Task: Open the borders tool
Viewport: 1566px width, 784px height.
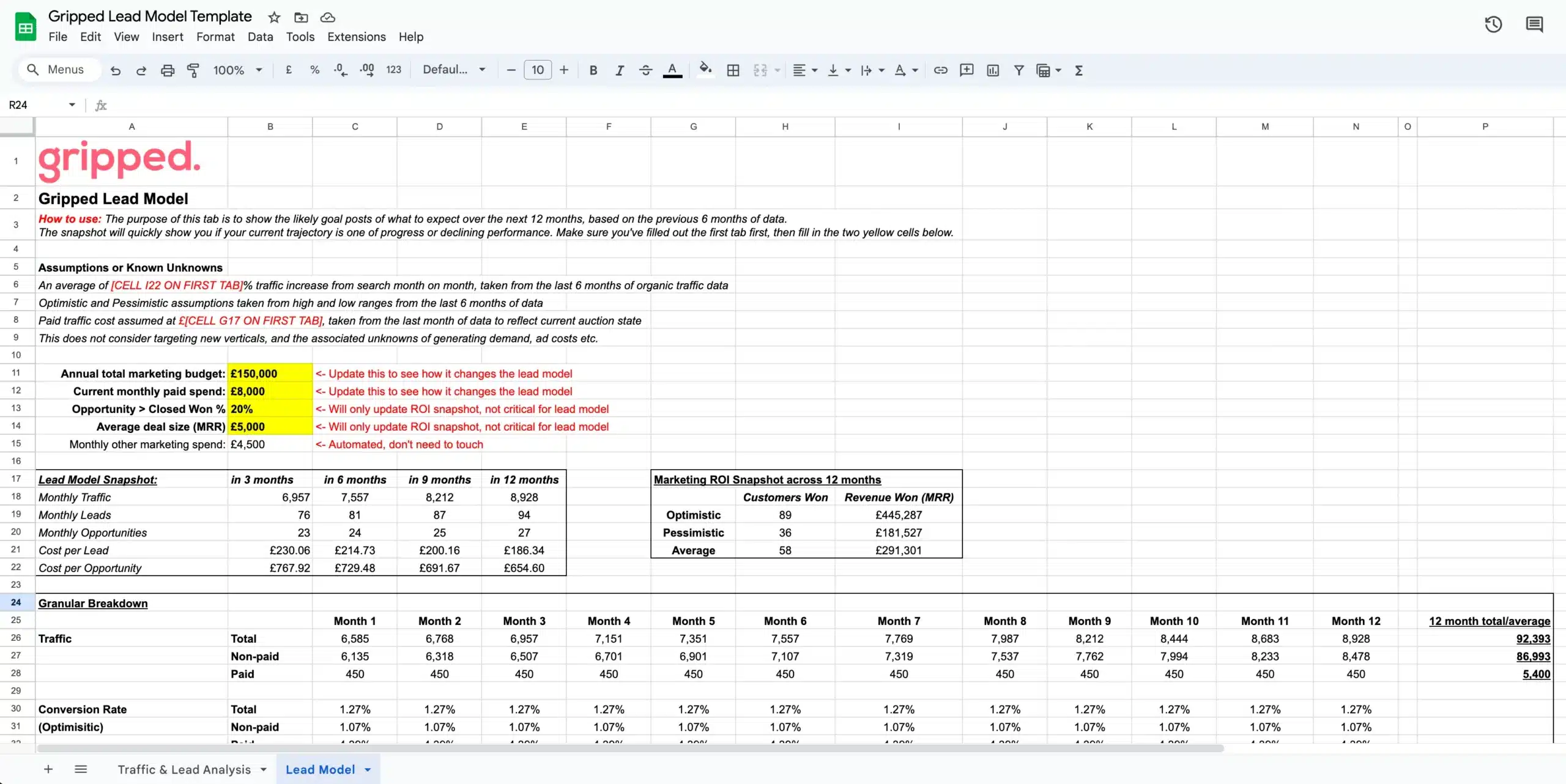Action: tap(733, 70)
